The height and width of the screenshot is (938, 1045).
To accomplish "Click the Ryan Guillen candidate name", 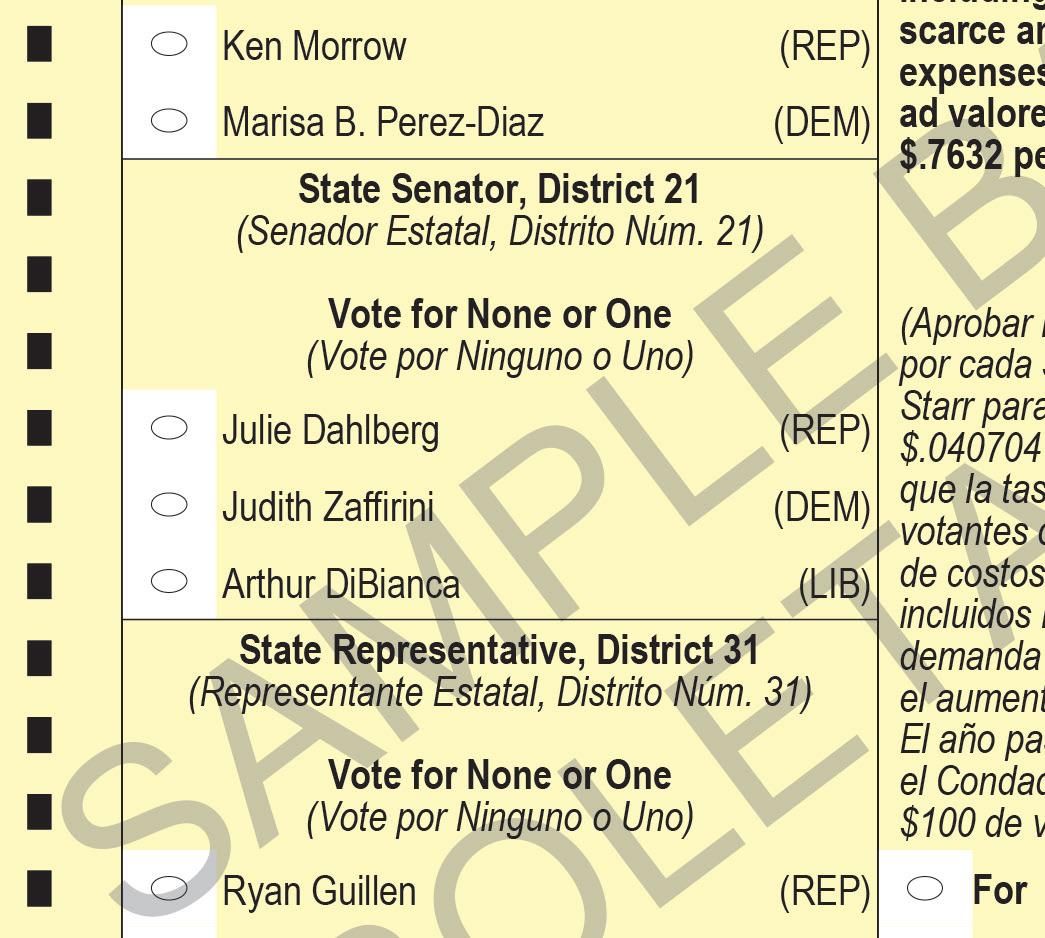I will (319, 890).
